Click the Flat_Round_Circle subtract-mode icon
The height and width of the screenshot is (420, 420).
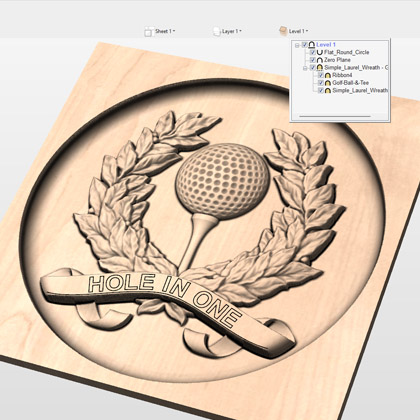320,52
